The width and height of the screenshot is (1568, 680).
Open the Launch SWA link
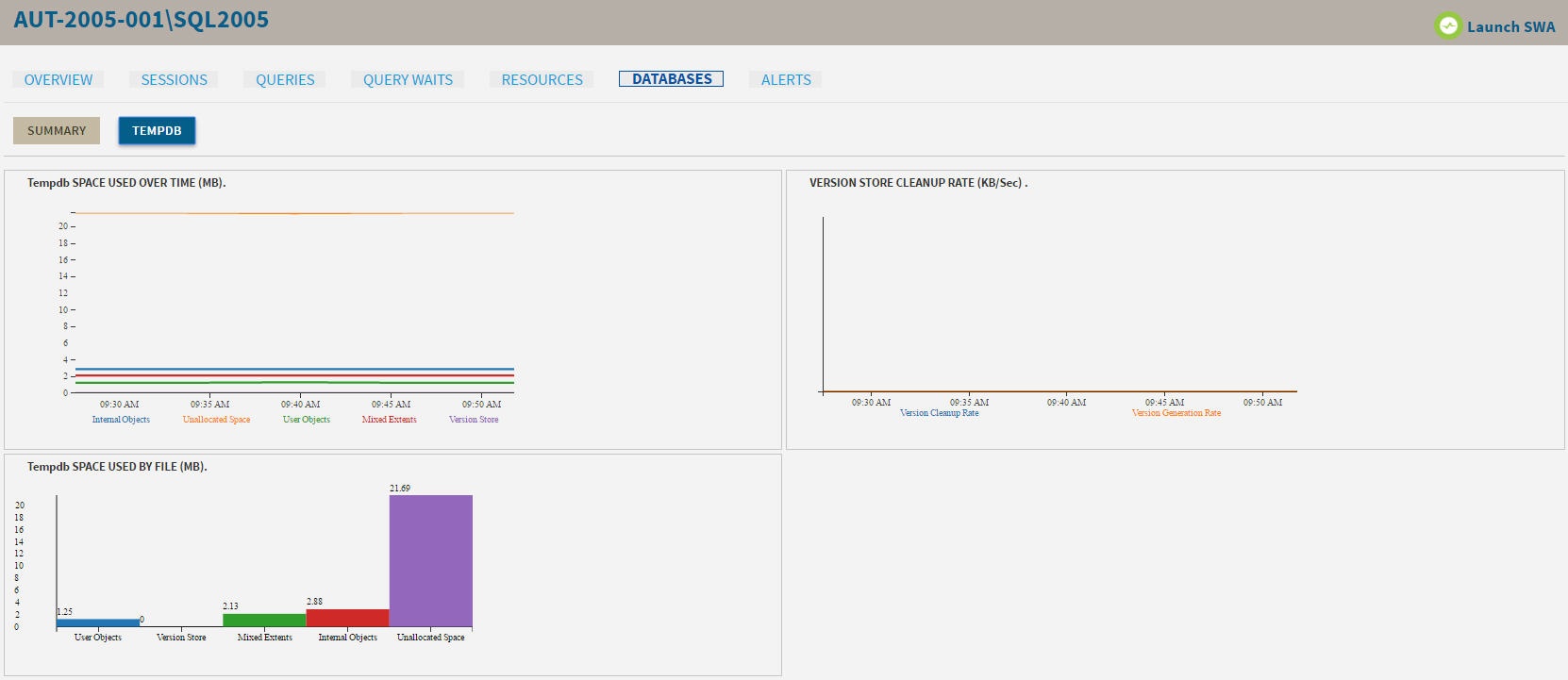tap(1510, 27)
